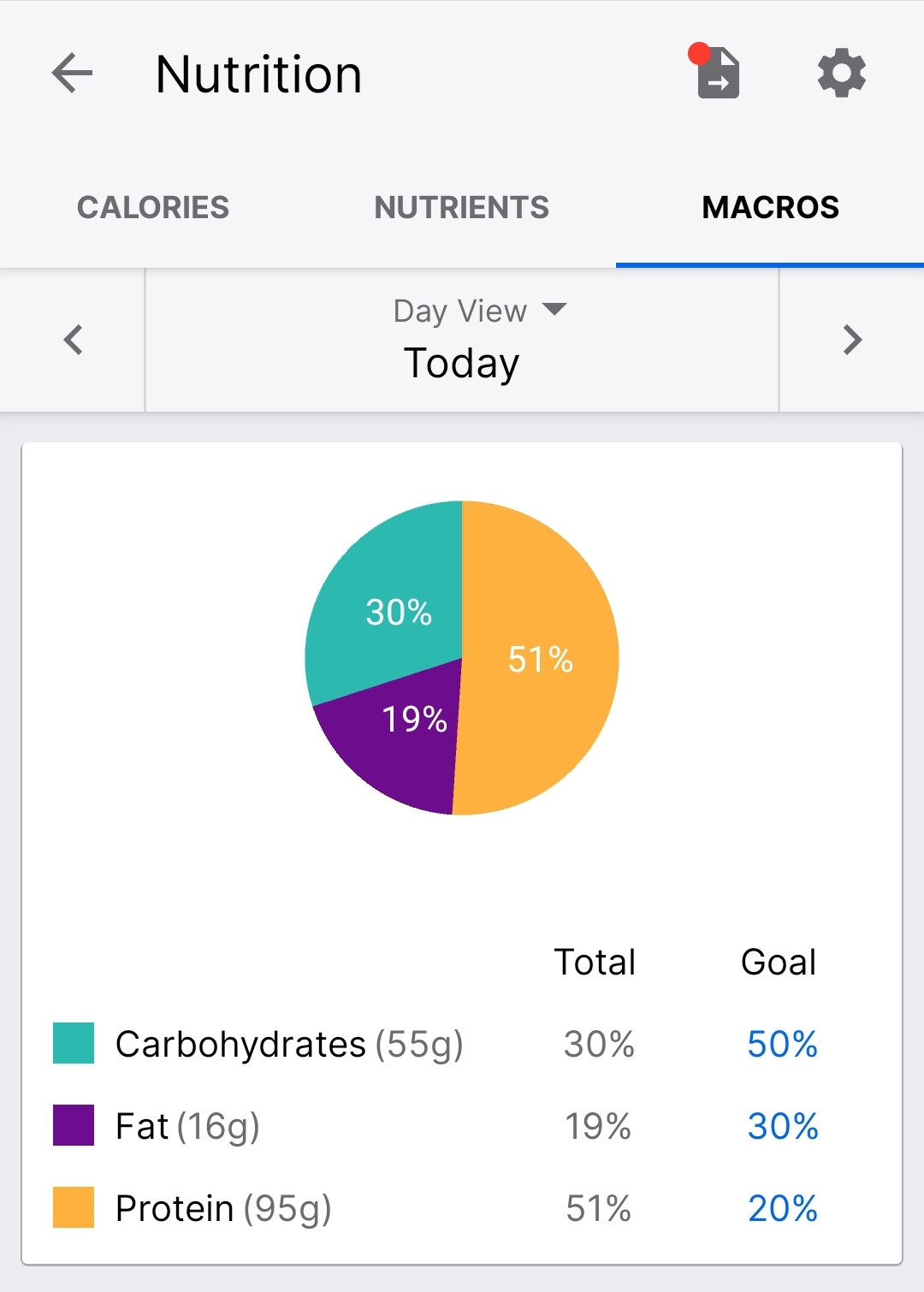The height and width of the screenshot is (1292, 924).
Task: Tap the teal Carbohydrates color swatch
Action: tap(74, 1043)
